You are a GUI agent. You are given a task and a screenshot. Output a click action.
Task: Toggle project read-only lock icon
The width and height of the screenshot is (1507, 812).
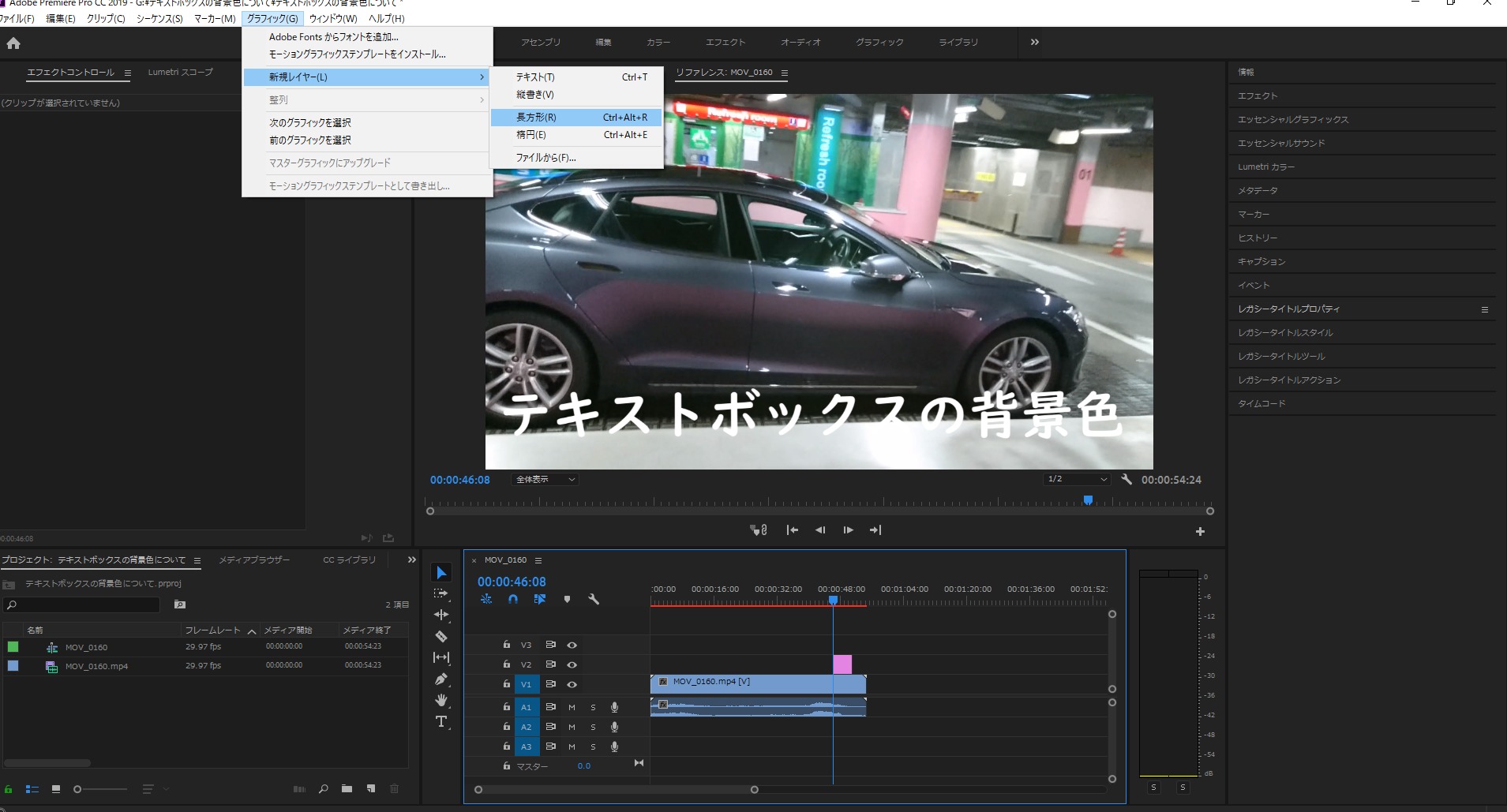click(8, 788)
